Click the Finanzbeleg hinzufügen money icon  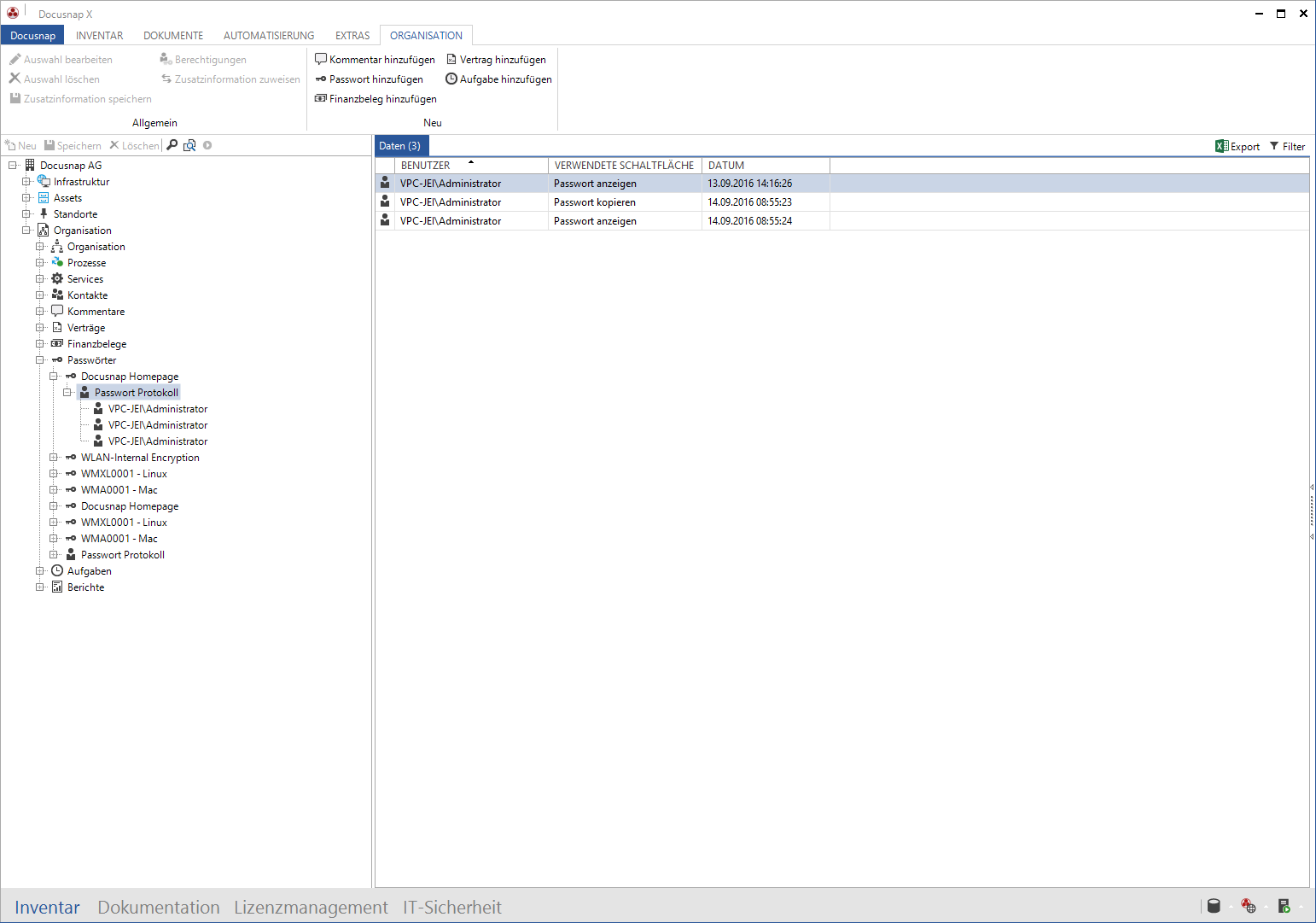pos(321,98)
